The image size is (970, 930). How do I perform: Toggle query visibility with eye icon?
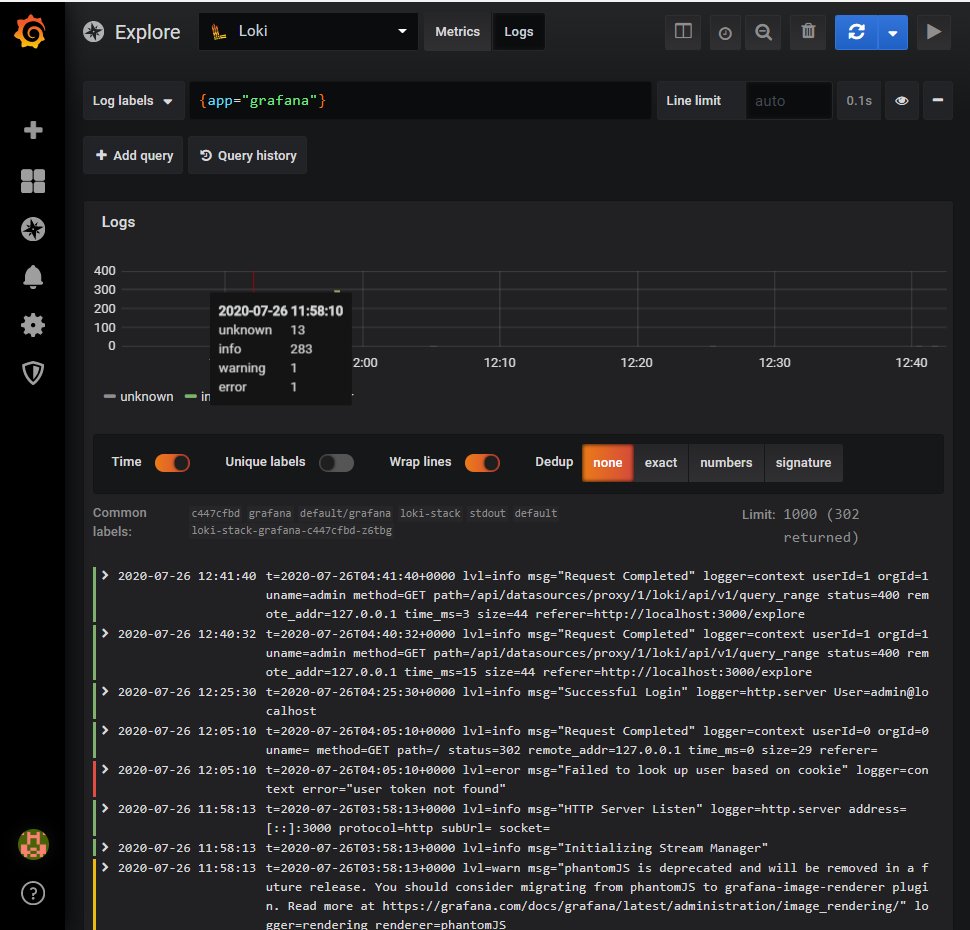(901, 101)
